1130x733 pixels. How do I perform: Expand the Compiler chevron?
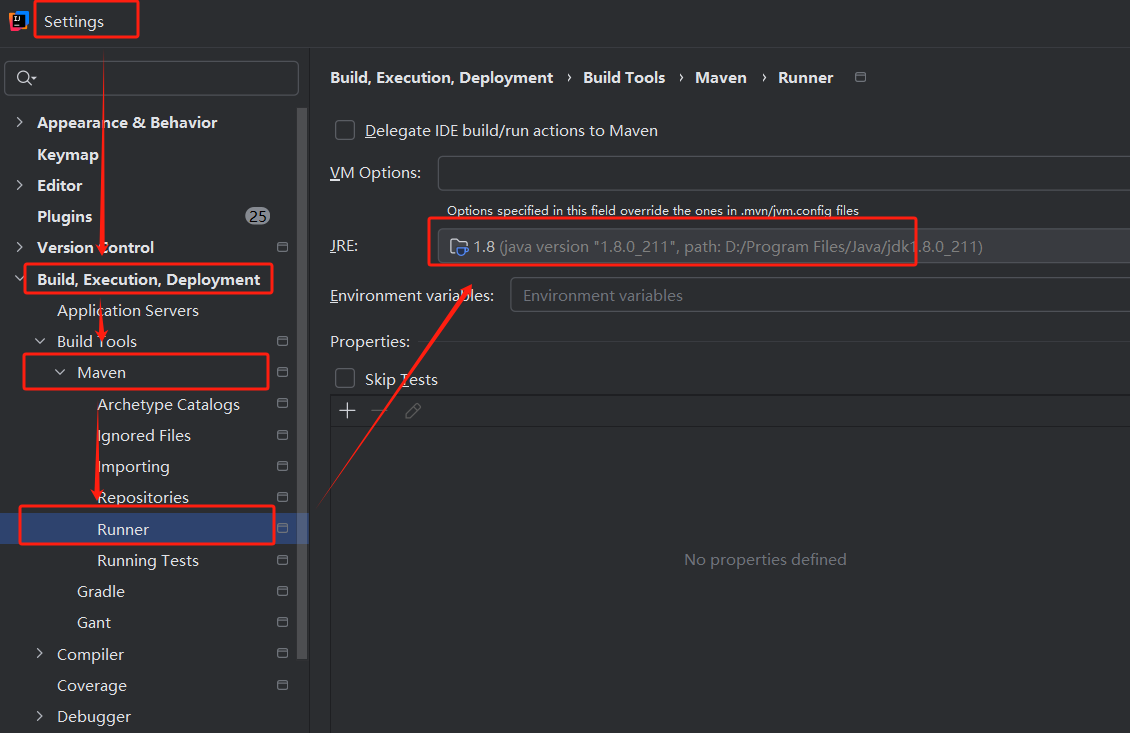click(40, 654)
